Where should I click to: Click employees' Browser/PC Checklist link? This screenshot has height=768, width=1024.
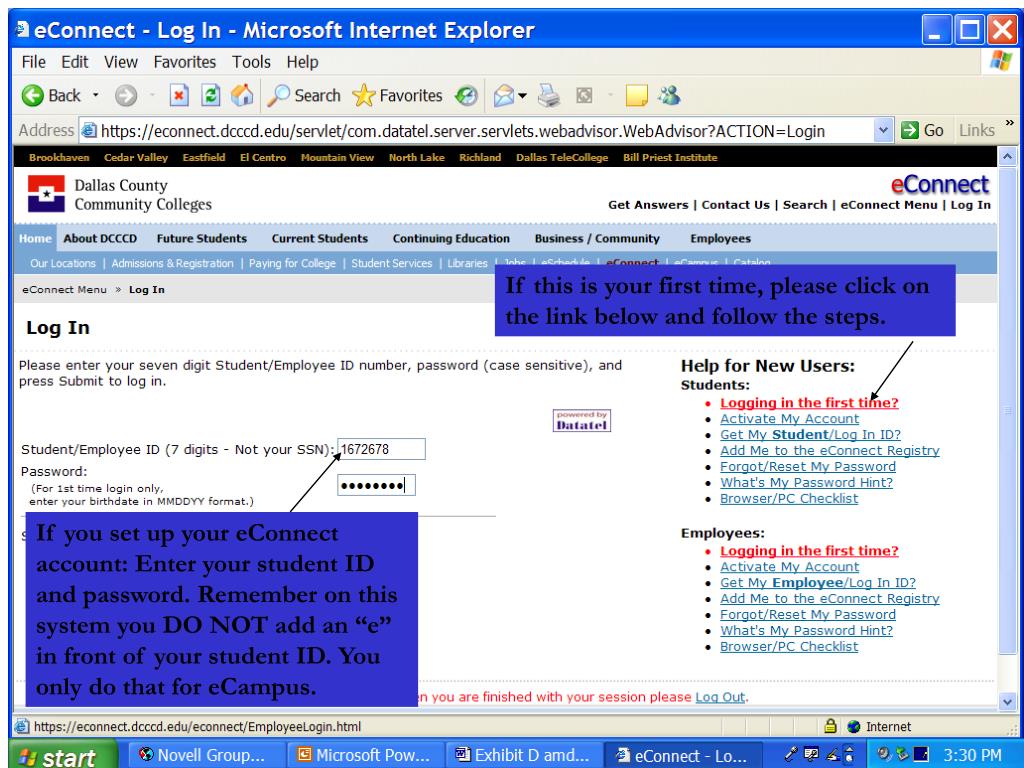click(x=789, y=647)
